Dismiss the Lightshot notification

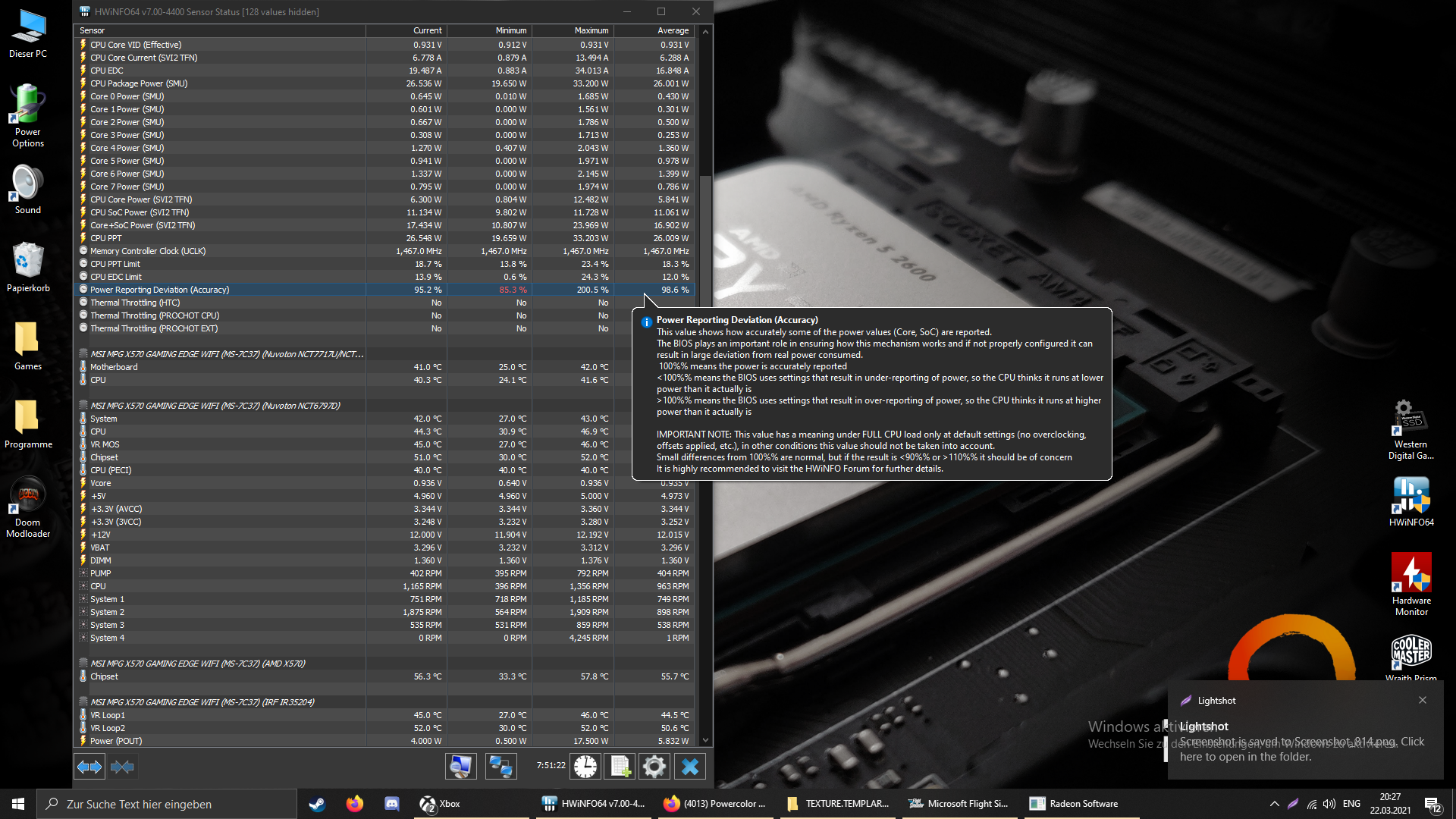(x=1423, y=700)
